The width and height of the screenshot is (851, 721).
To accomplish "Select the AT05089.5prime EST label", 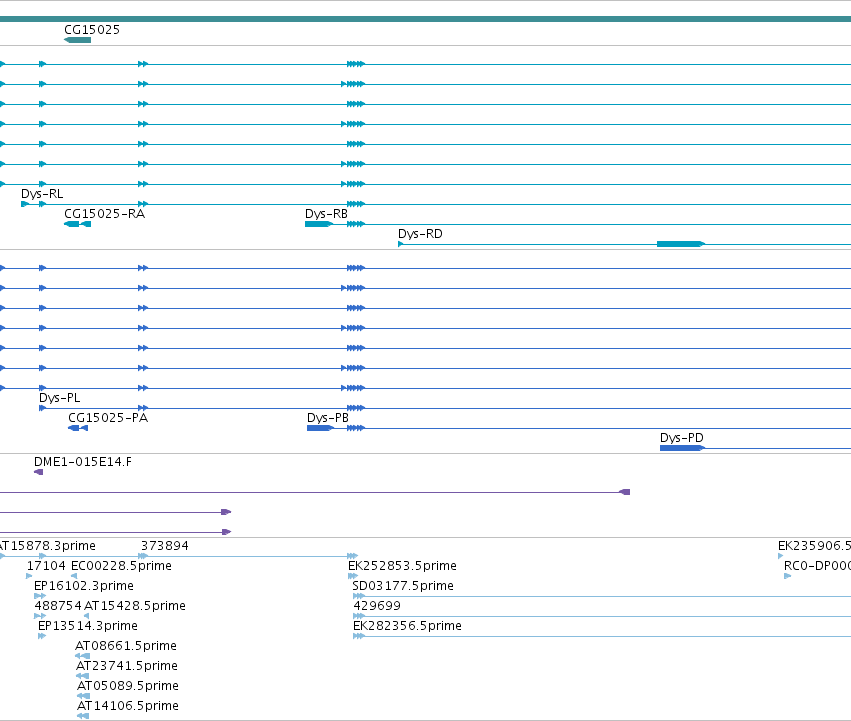I will coord(128,686).
